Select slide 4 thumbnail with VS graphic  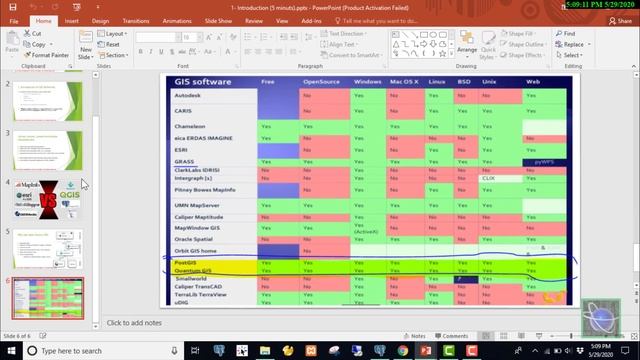(x=48, y=200)
